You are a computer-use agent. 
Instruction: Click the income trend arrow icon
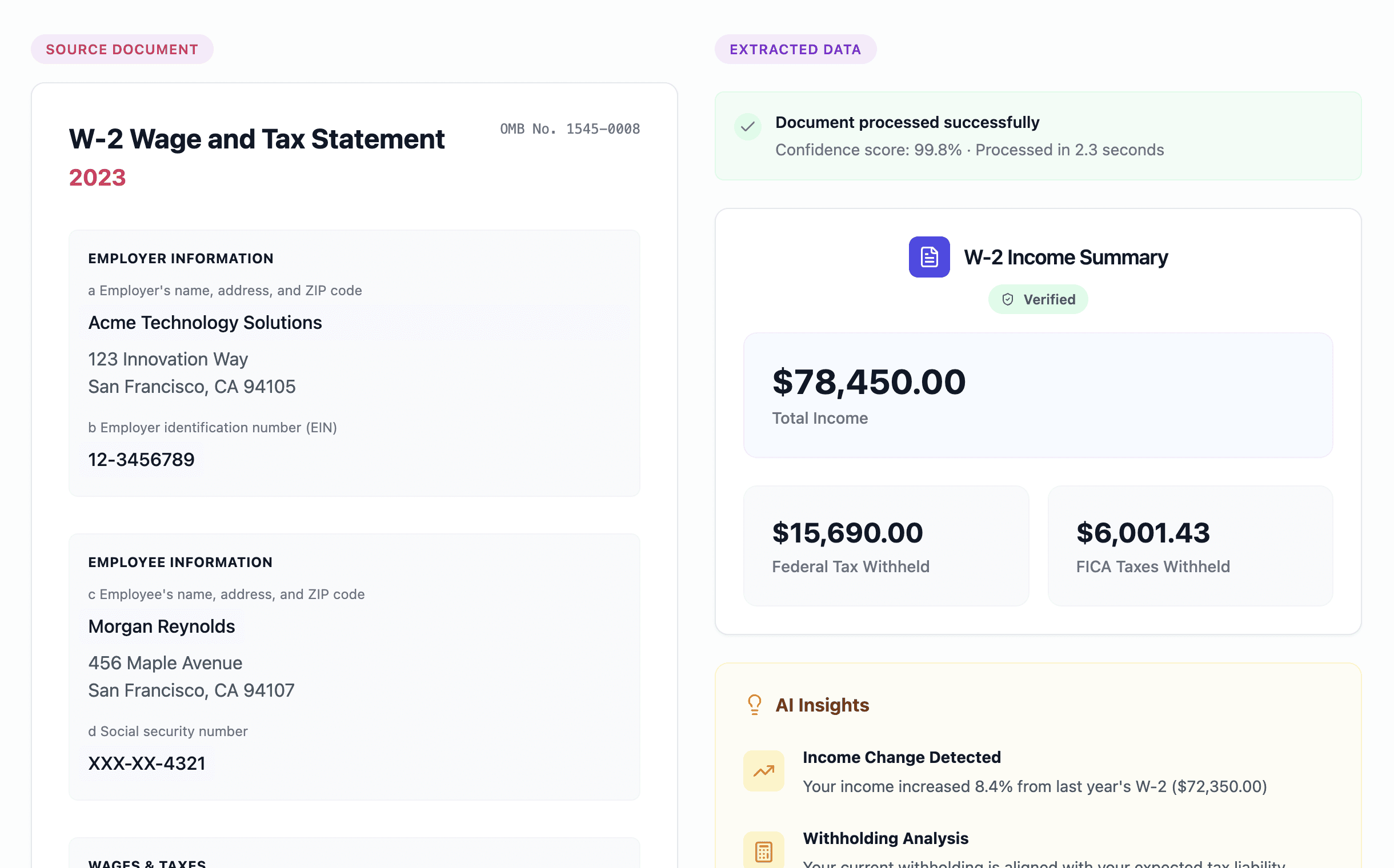763,771
